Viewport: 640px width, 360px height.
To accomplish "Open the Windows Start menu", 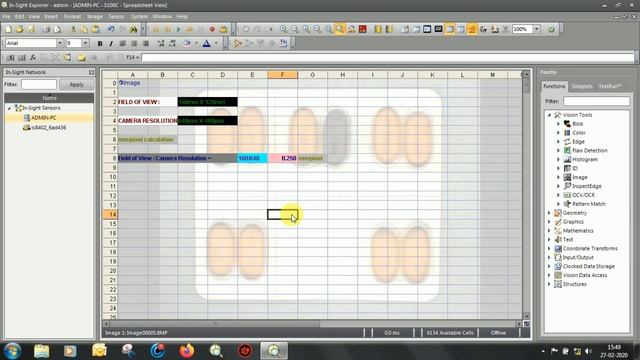I will 12,351.
